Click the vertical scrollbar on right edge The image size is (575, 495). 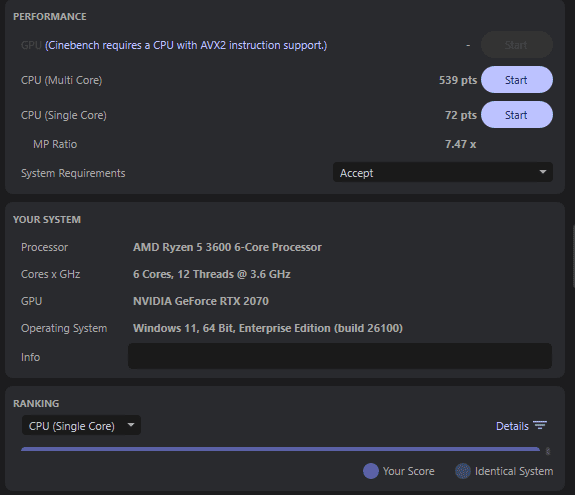click(573, 257)
